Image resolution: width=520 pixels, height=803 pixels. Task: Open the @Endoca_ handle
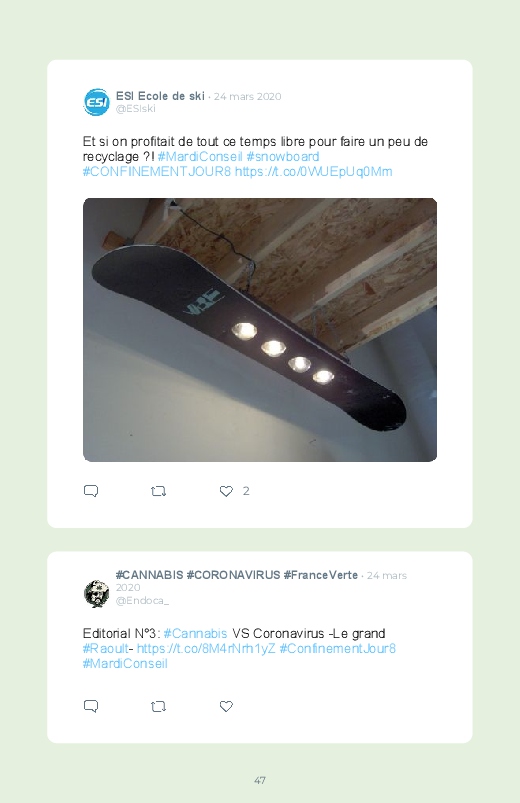tap(142, 601)
